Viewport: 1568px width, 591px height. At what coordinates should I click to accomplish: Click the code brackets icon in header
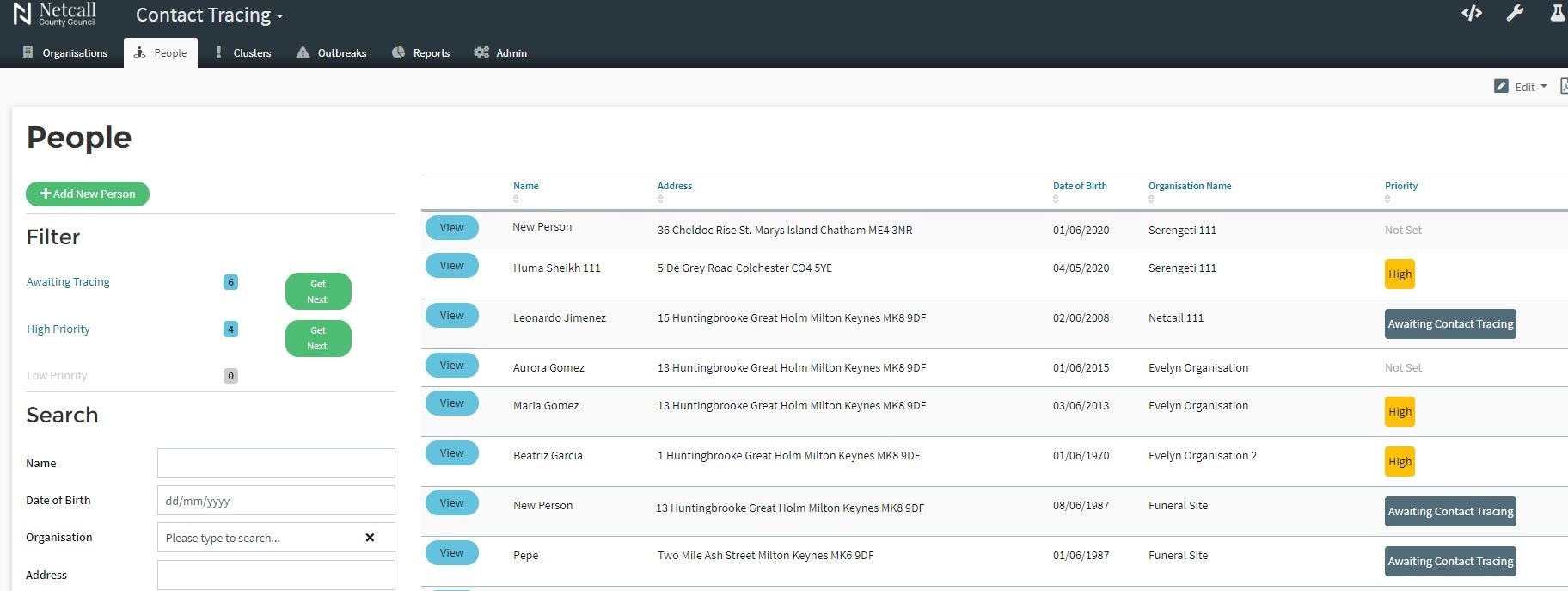point(1472,13)
